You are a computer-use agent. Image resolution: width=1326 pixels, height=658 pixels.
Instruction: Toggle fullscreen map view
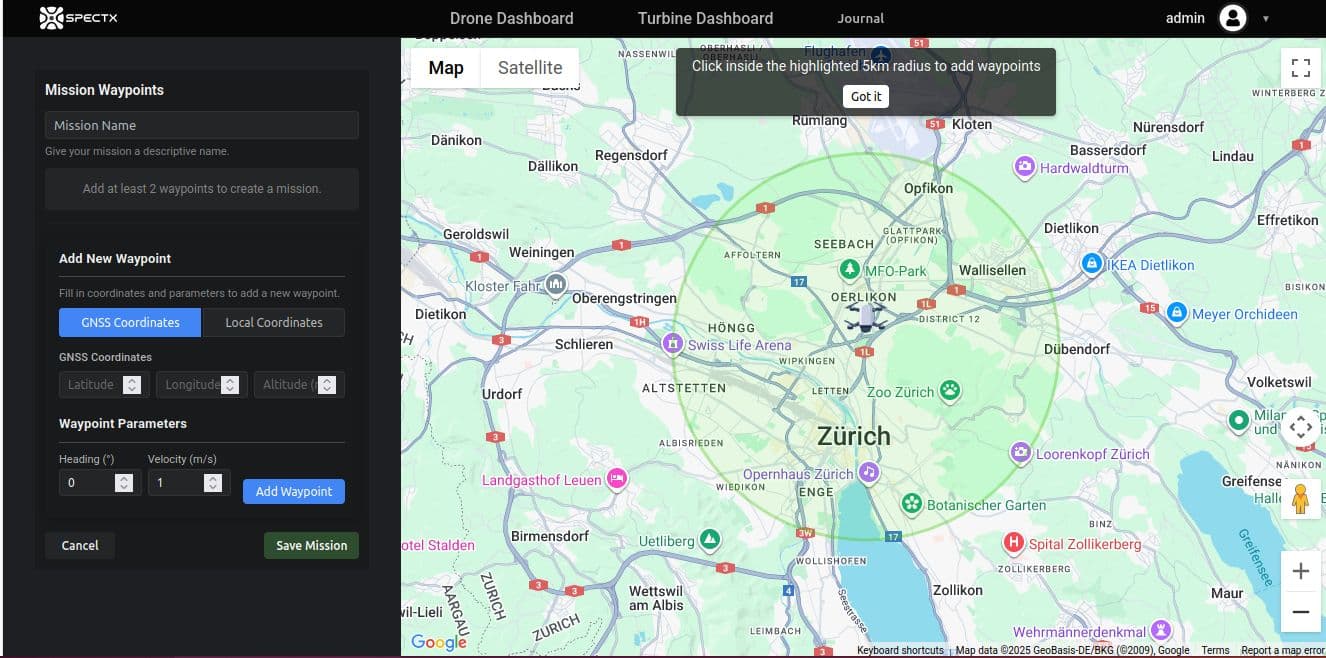coord(1300,68)
